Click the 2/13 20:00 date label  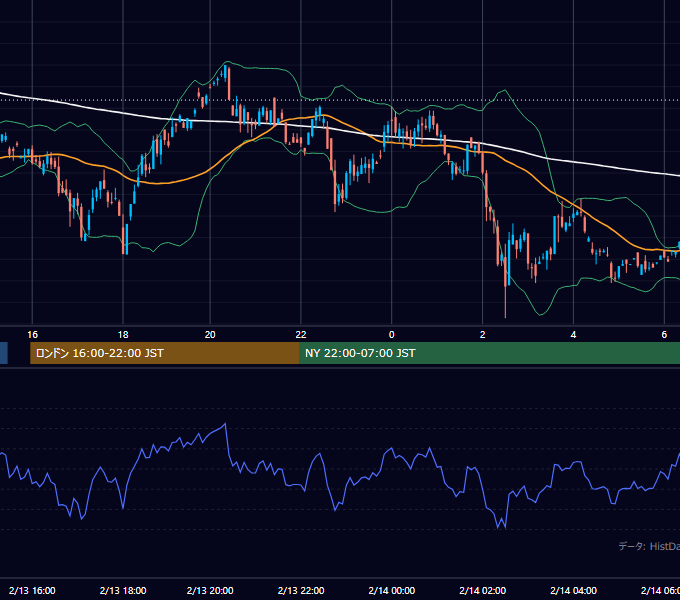210,590
